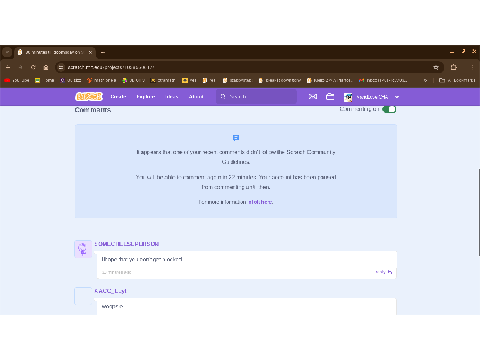
Task: Open the Ideas menu item
Action: pos(172,97)
